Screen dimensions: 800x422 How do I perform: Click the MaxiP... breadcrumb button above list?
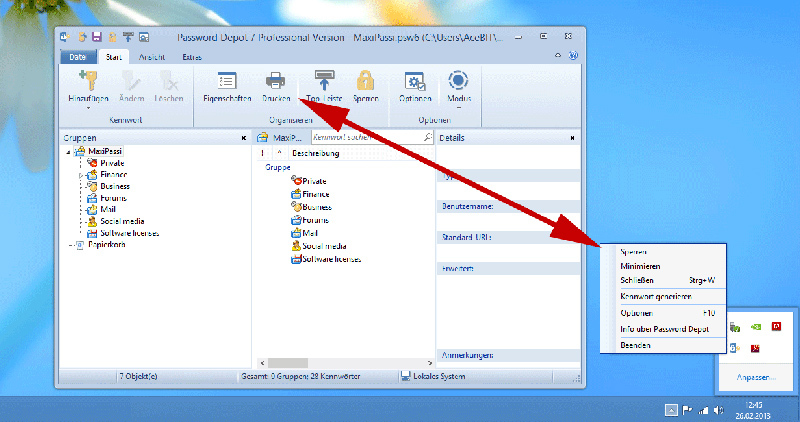[280, 137]
